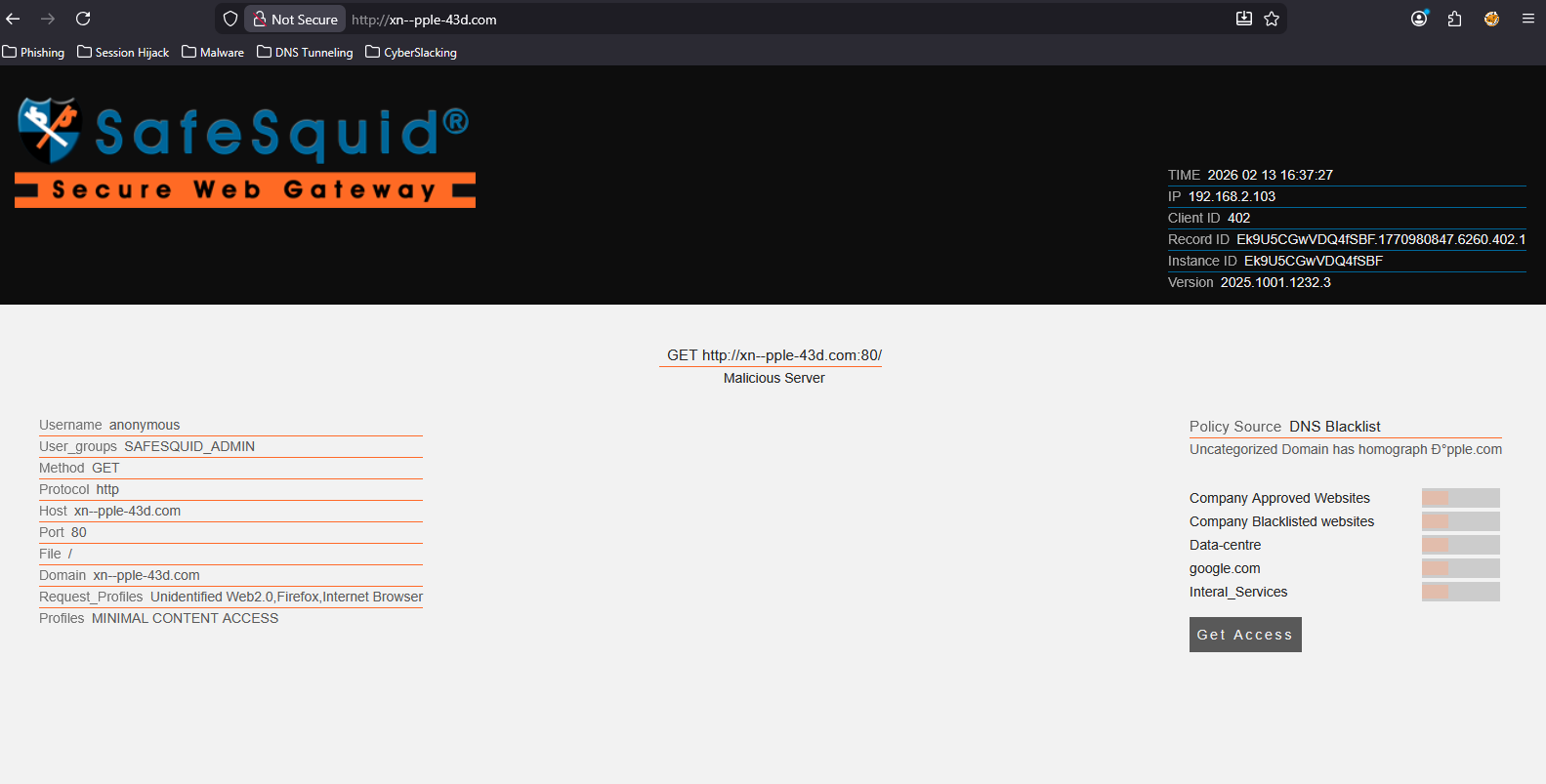Click the Port 80 row

230,532
